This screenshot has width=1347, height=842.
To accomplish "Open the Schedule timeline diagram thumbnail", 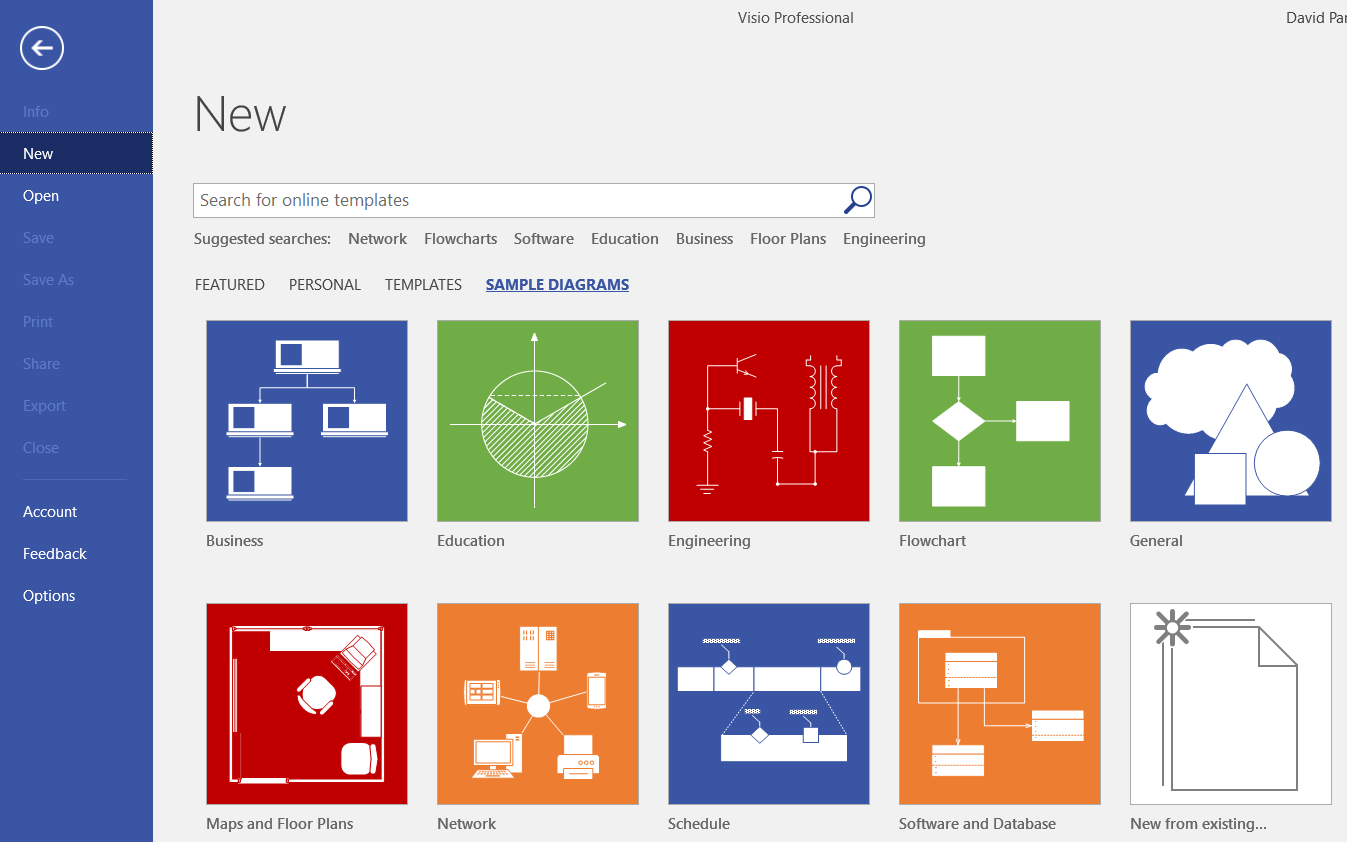I will click(769, 704).
